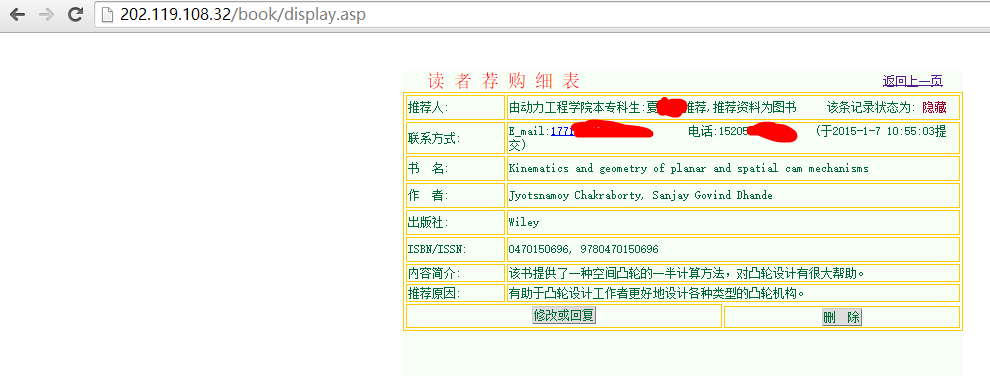Select the 作 者: label cell
Viewport: 990px width, 376px height.
(x=455, y=196)
